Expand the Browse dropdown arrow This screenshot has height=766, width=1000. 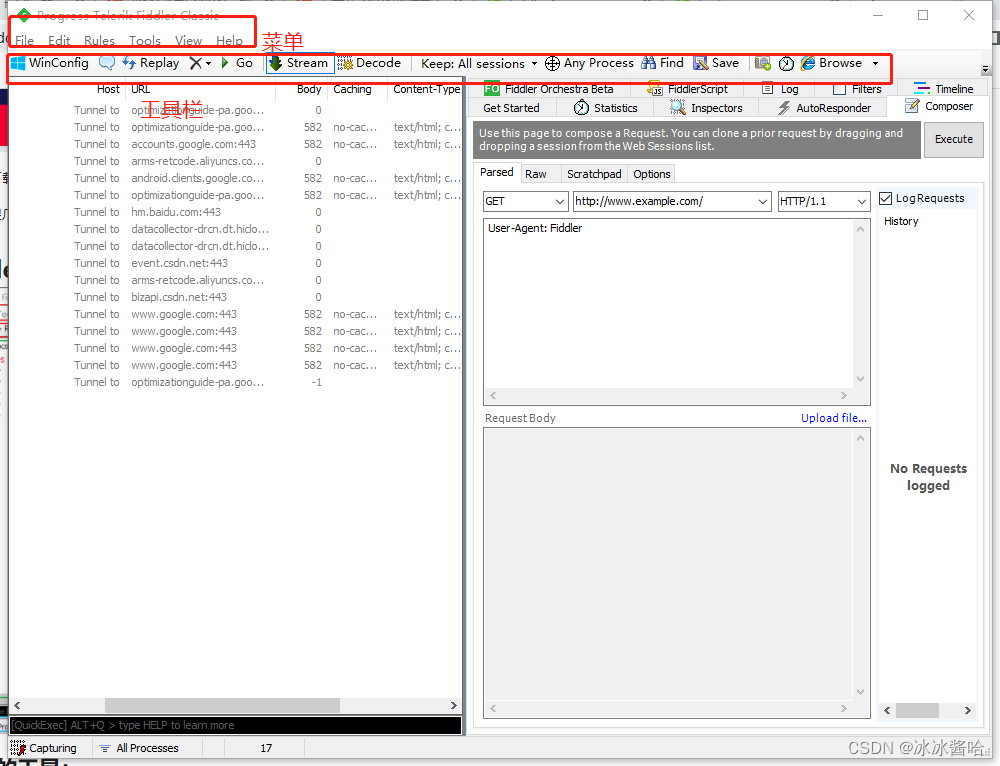click(876, 63)
